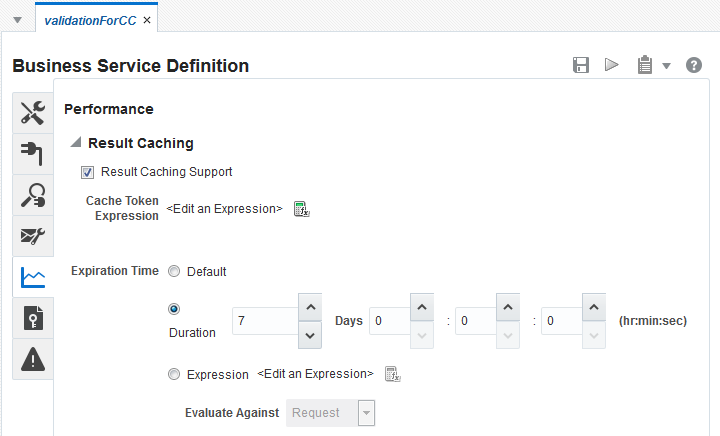Click the Run green arrow icon
Screen dimensions: 720x436
(x=611, y=65)
